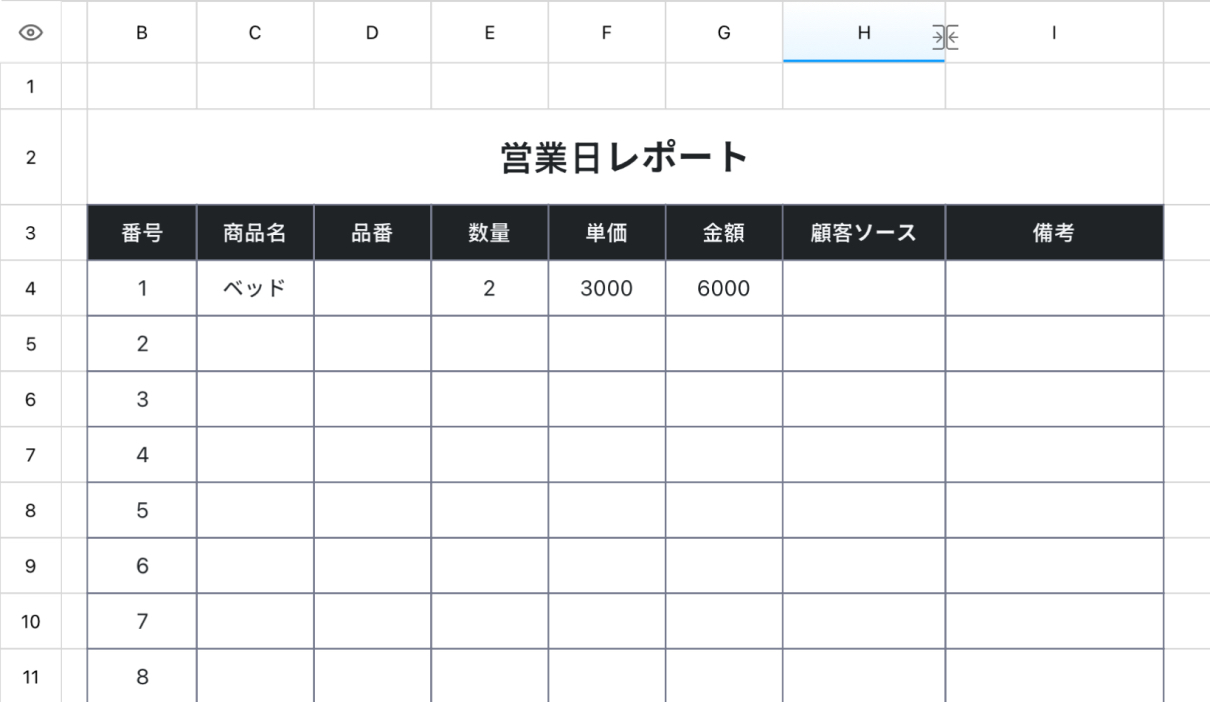Screen dimensions: 1210x702
Task: Select 番号 cell with value 5
Action: (x=142, y=511)
